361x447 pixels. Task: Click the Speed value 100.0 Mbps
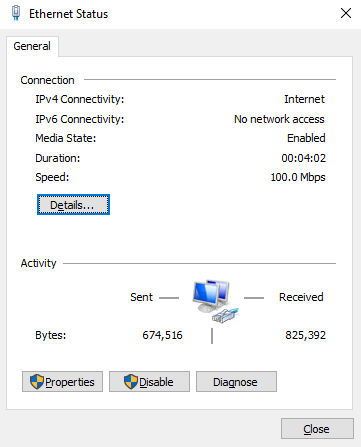tap(298, 177)
